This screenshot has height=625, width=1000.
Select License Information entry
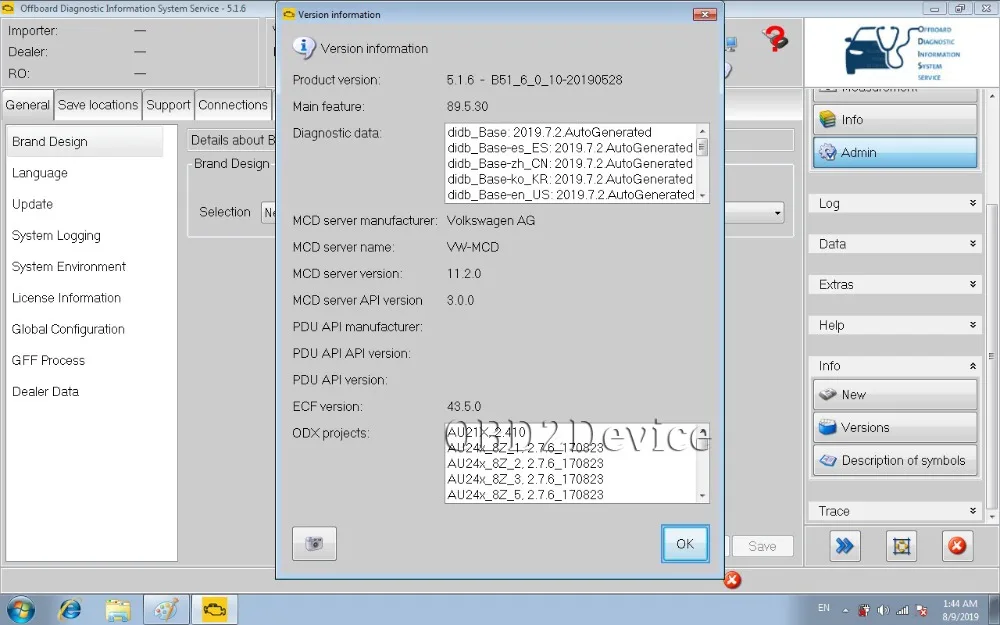(66, 298)
